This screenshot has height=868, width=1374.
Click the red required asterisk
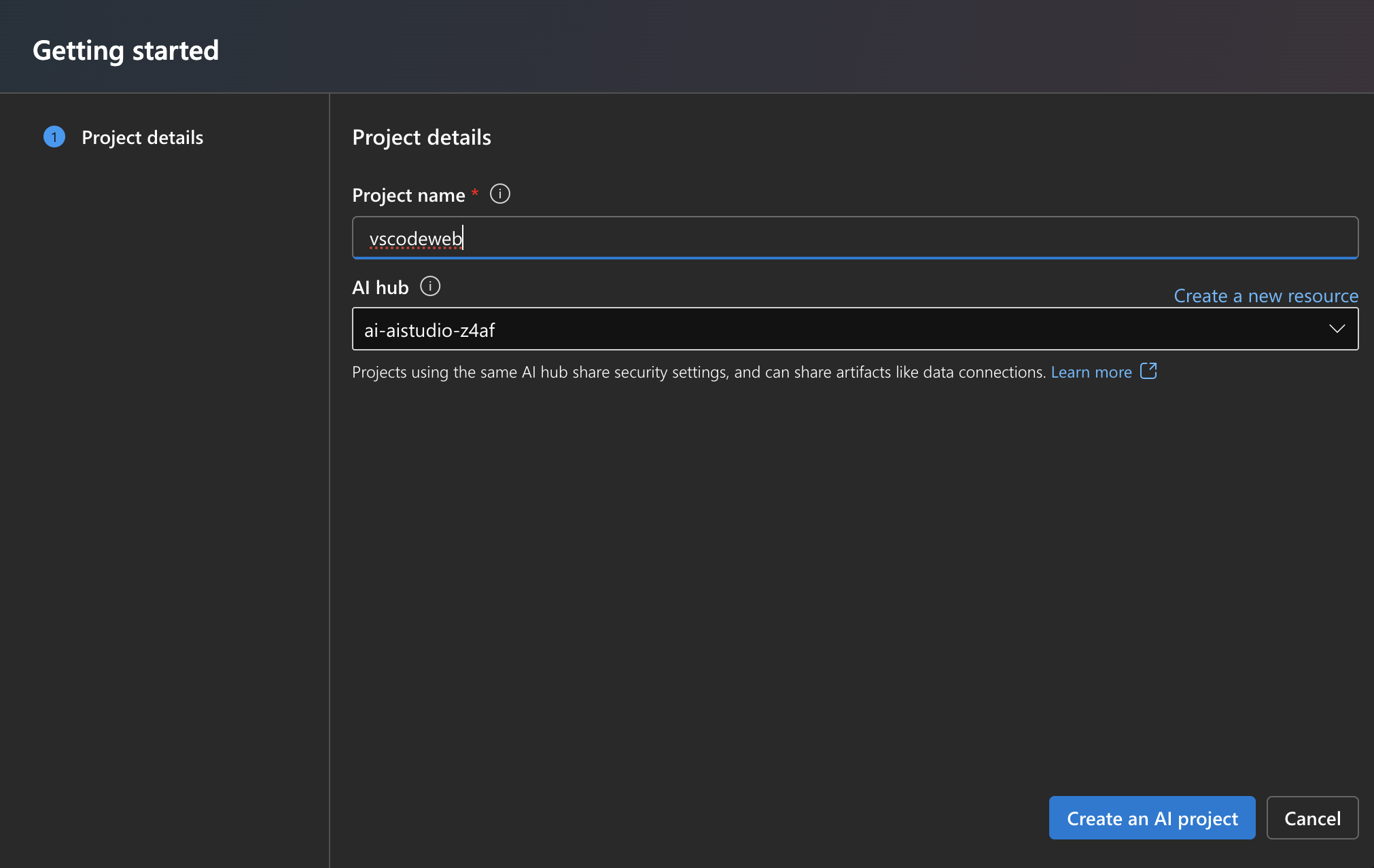475,194
